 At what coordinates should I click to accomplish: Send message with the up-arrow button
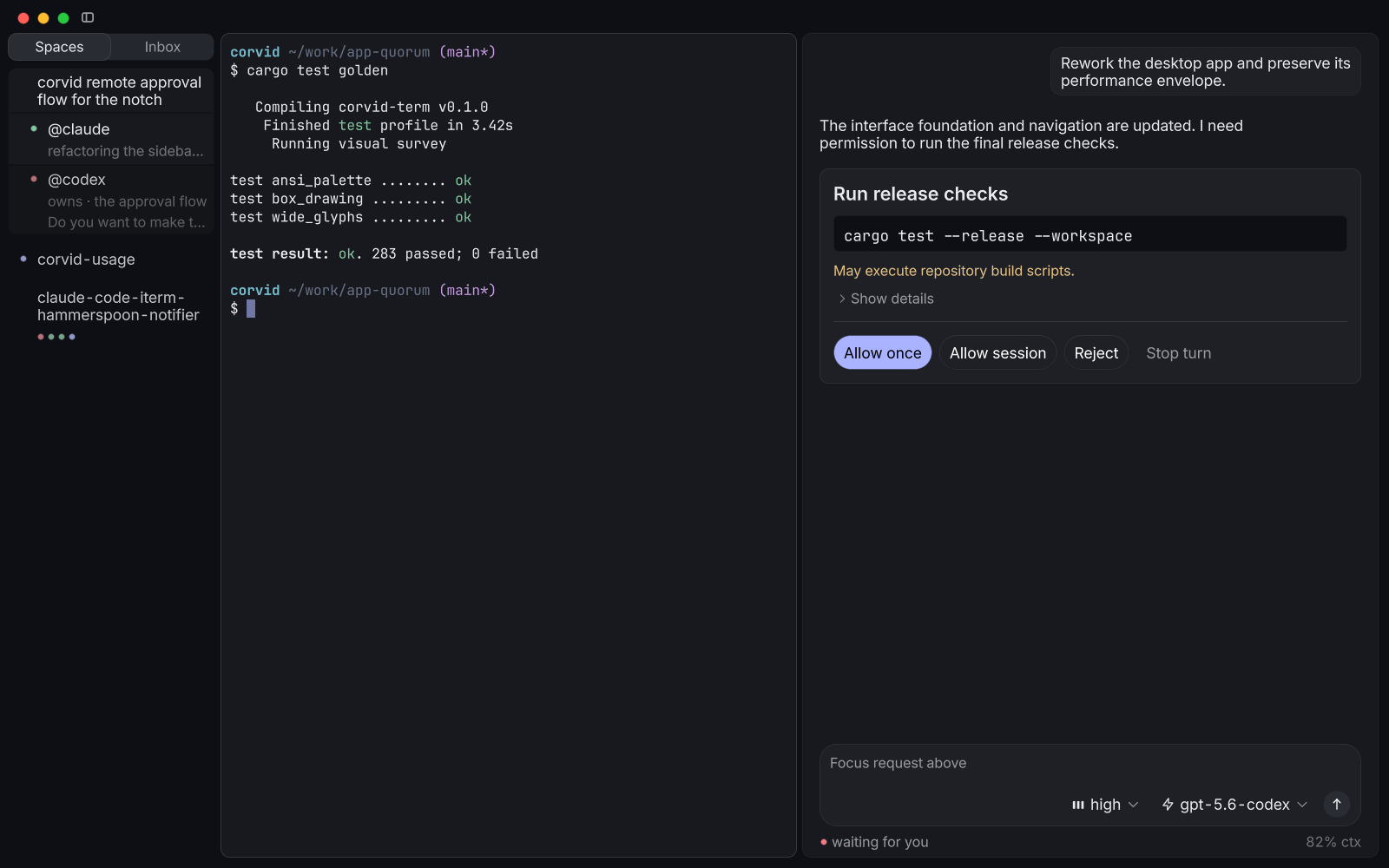[1337, 805]
